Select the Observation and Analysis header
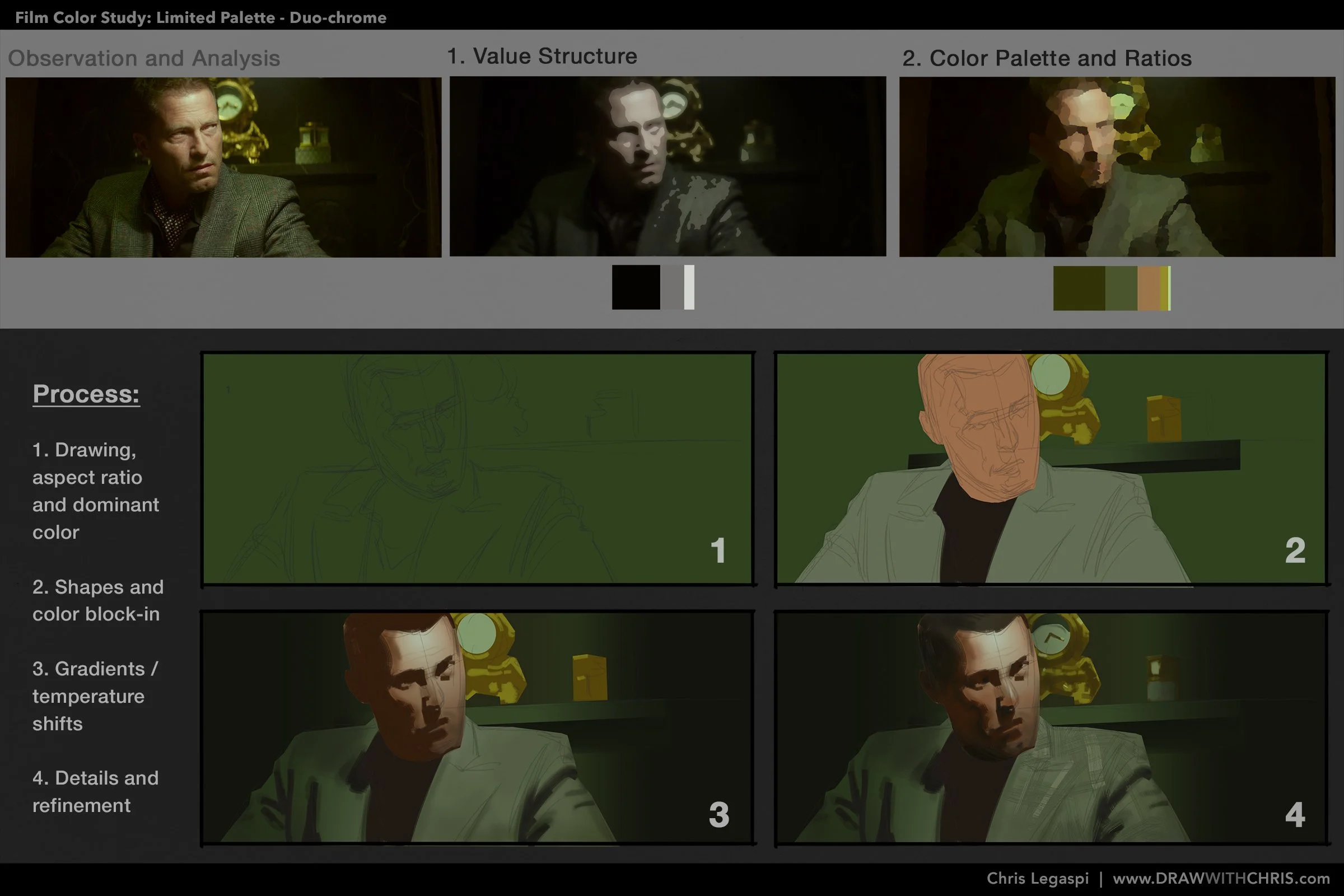Image resolution: width=1344 pixels, height=896 pixels. [144, 58]
